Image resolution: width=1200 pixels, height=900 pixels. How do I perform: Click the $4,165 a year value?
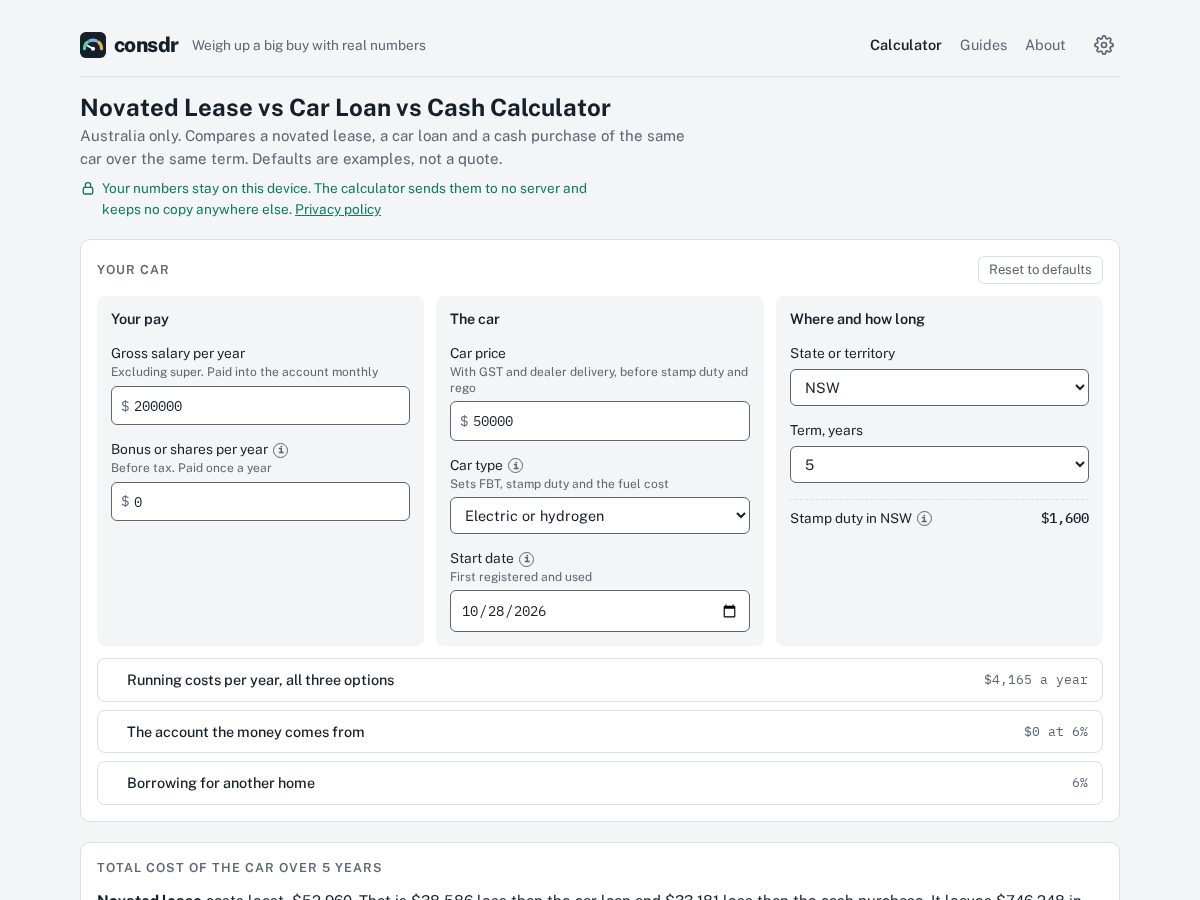pos(1036,680)
